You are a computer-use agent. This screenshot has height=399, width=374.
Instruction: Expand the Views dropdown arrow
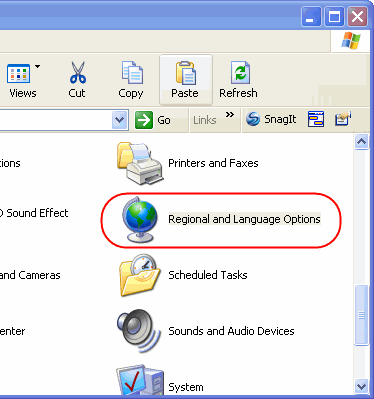tap(37, 66)
